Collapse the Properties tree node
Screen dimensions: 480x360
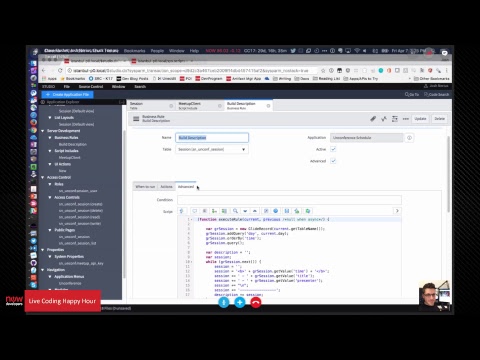point(42,250)
